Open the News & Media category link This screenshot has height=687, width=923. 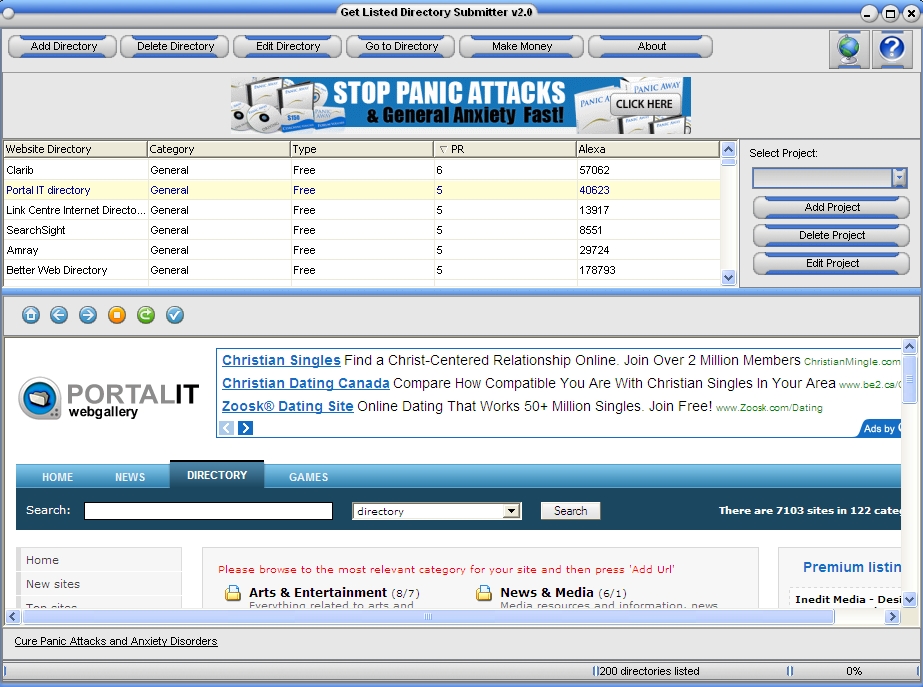[547, 592]
